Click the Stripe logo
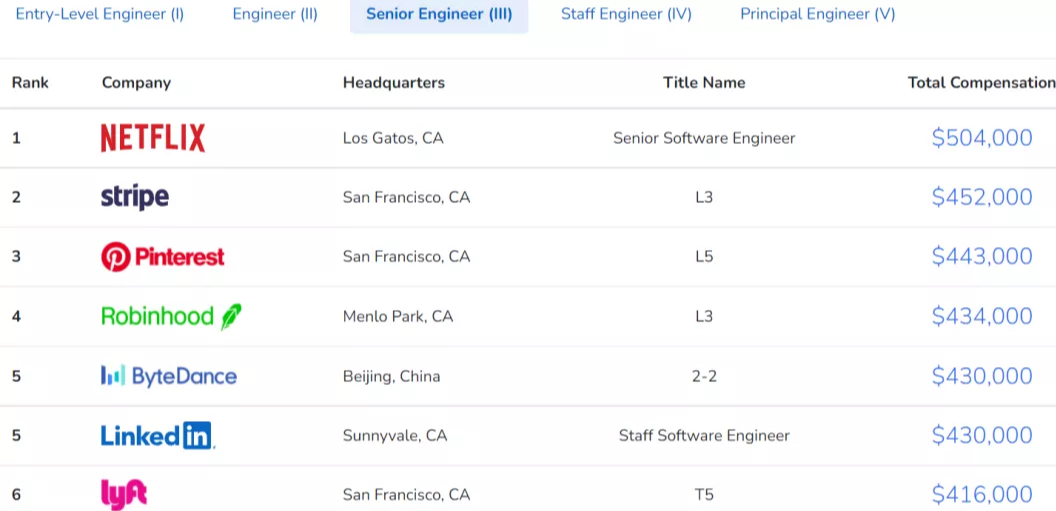This screenshot has height=511, width=1056. (135, 197)
